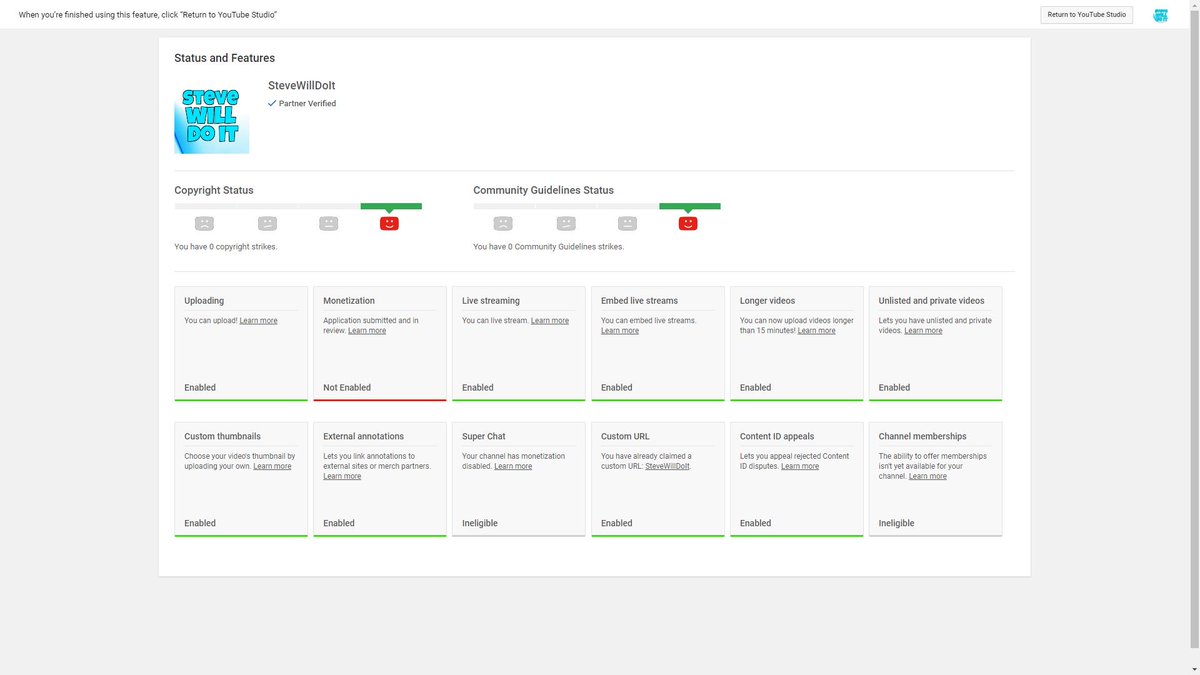Click the 'When you're finished using this feature' notice
This screenshot has height=675, width=1200.
coord(148,15)
